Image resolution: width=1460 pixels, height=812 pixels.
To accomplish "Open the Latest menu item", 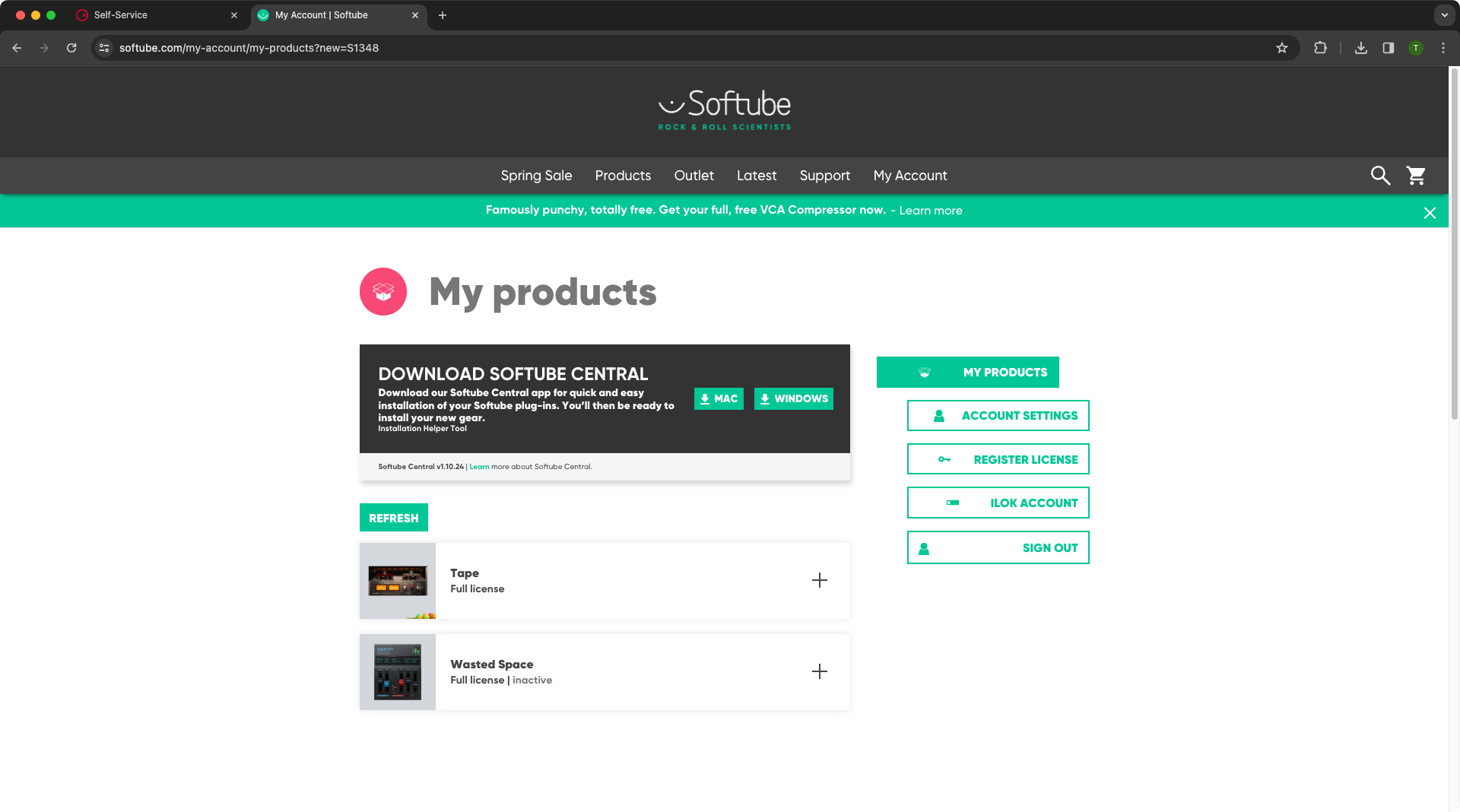I will (x=757, y=176).
